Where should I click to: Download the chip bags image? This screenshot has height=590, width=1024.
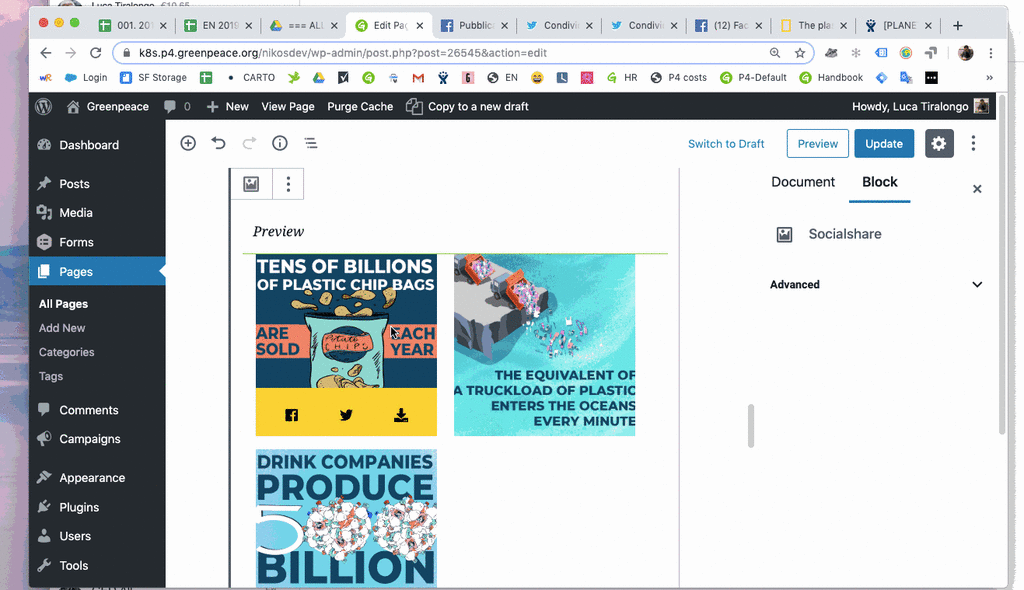tap(401, 415)
